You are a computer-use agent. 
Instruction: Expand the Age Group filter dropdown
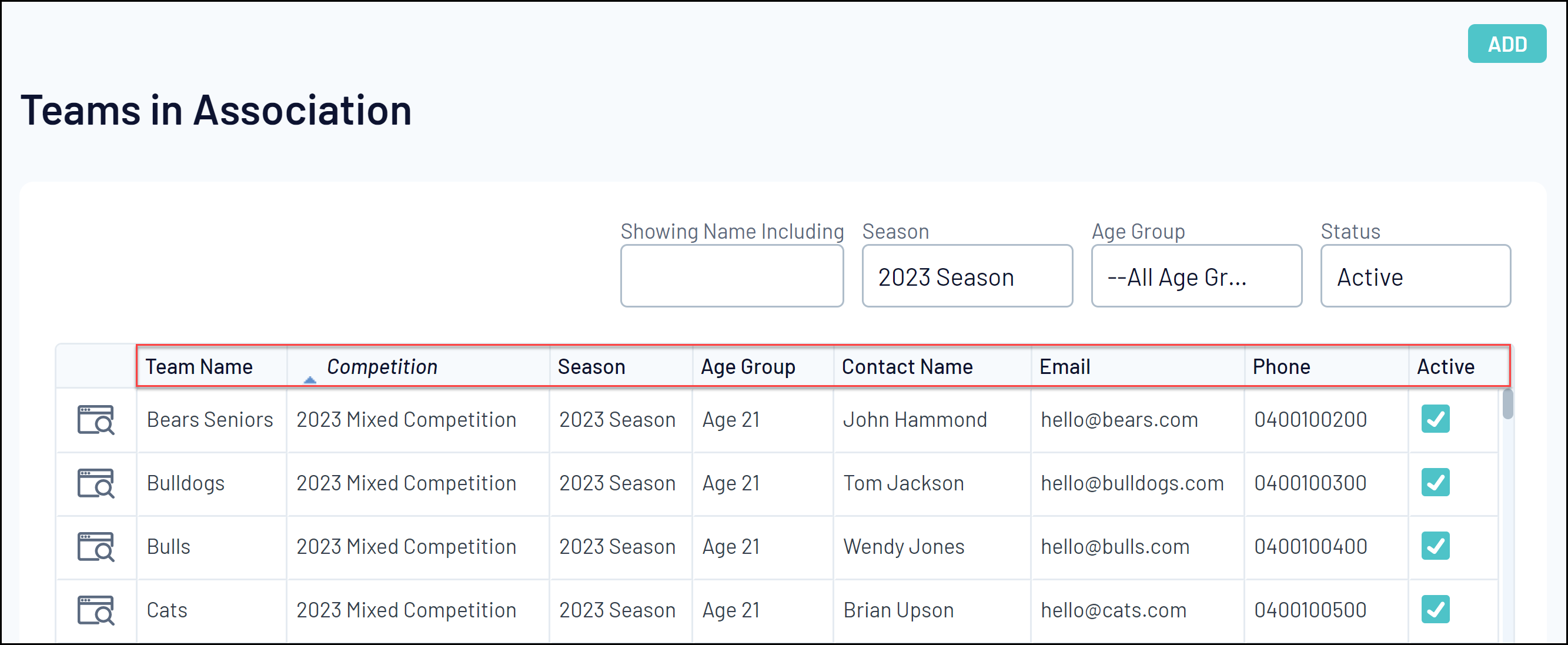point(1196,277)
